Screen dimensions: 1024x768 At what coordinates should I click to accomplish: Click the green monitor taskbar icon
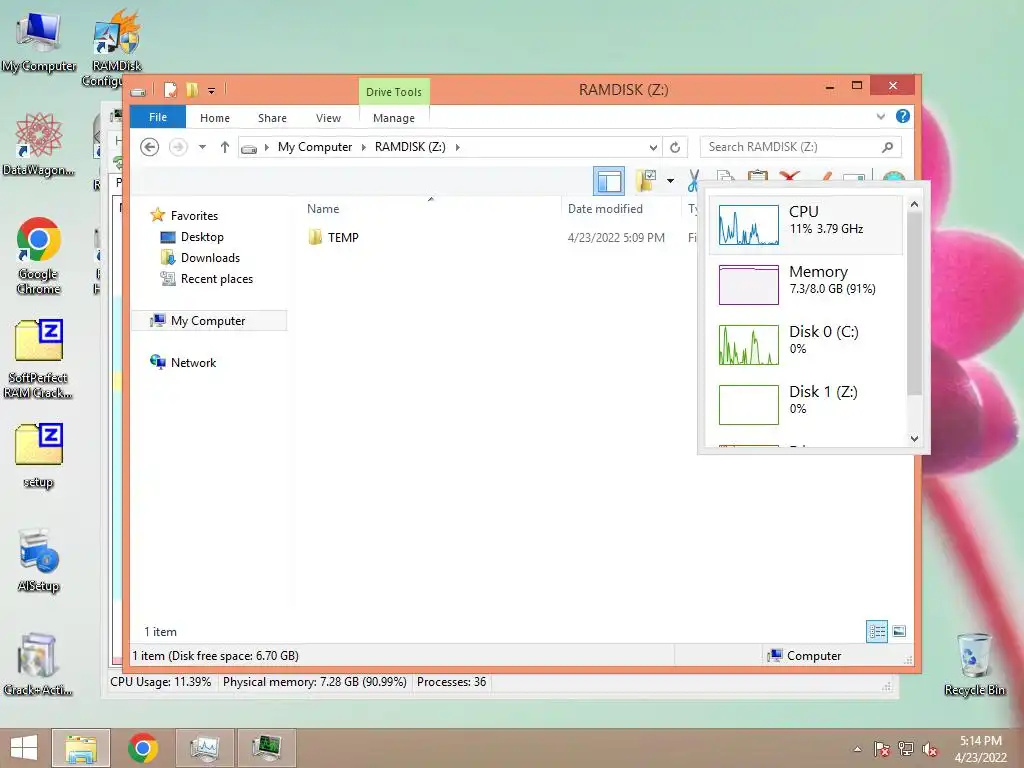tap(266, 748)
